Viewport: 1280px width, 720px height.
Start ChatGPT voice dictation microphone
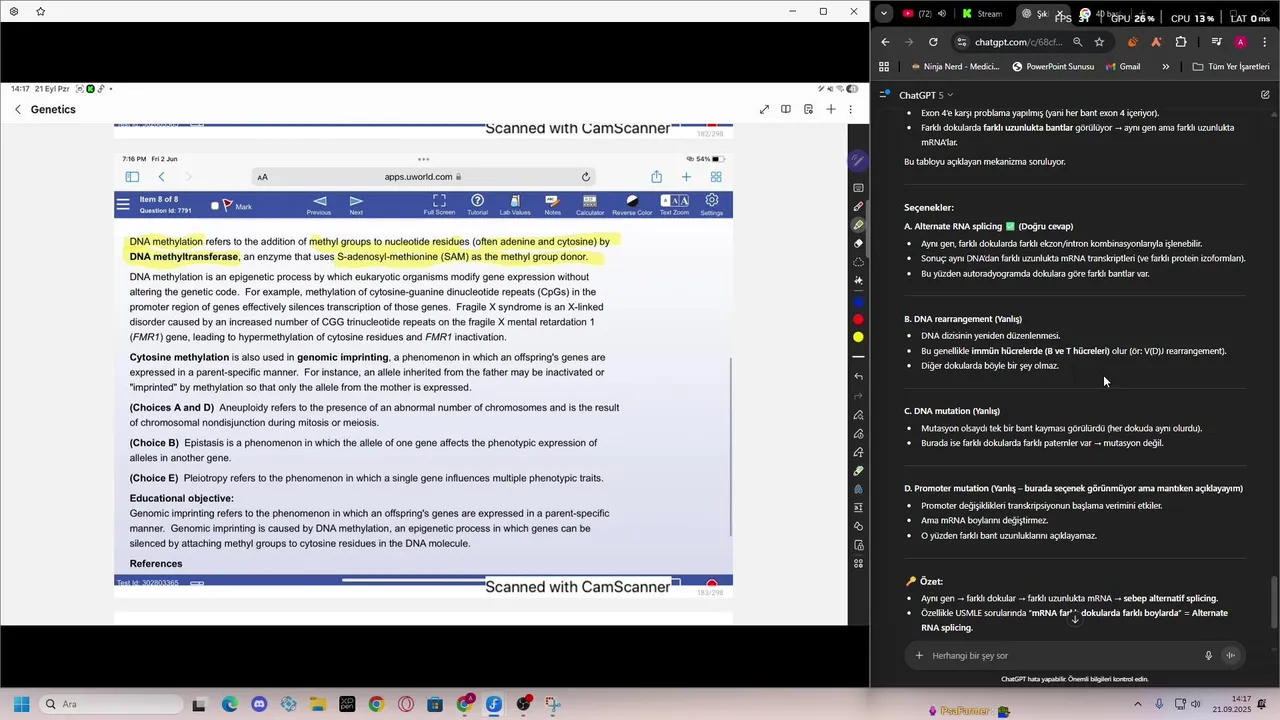click(x=1208, y=656)
